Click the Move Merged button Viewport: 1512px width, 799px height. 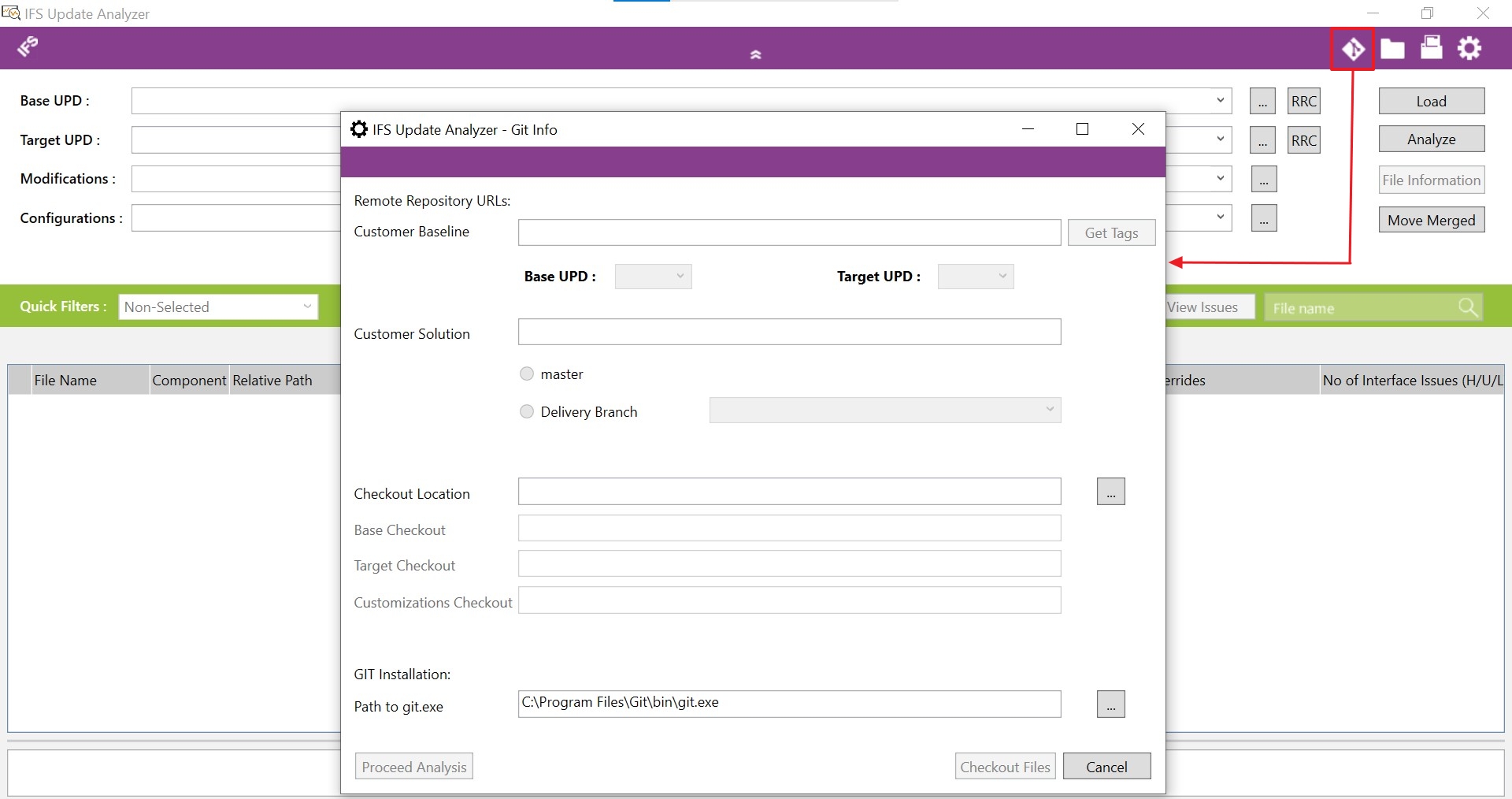point(1431,221)
